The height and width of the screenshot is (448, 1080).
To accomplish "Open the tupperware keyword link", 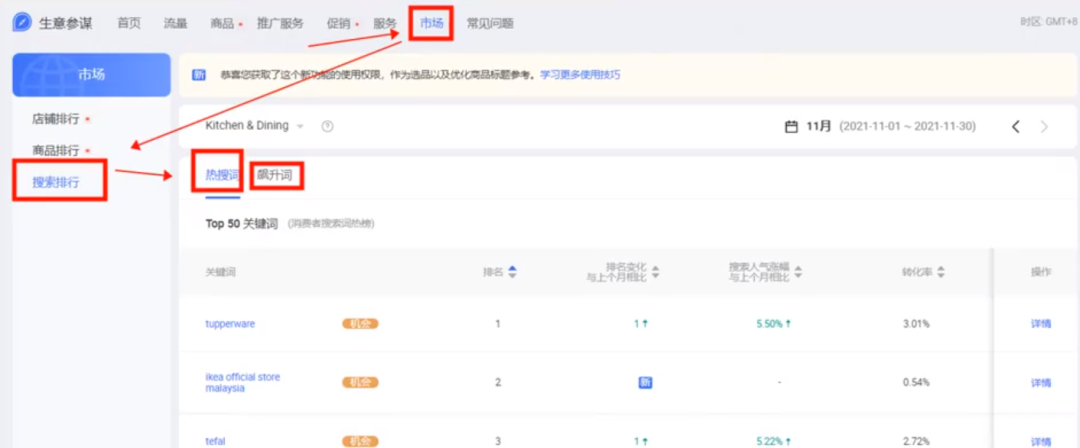I will (230, 324).
